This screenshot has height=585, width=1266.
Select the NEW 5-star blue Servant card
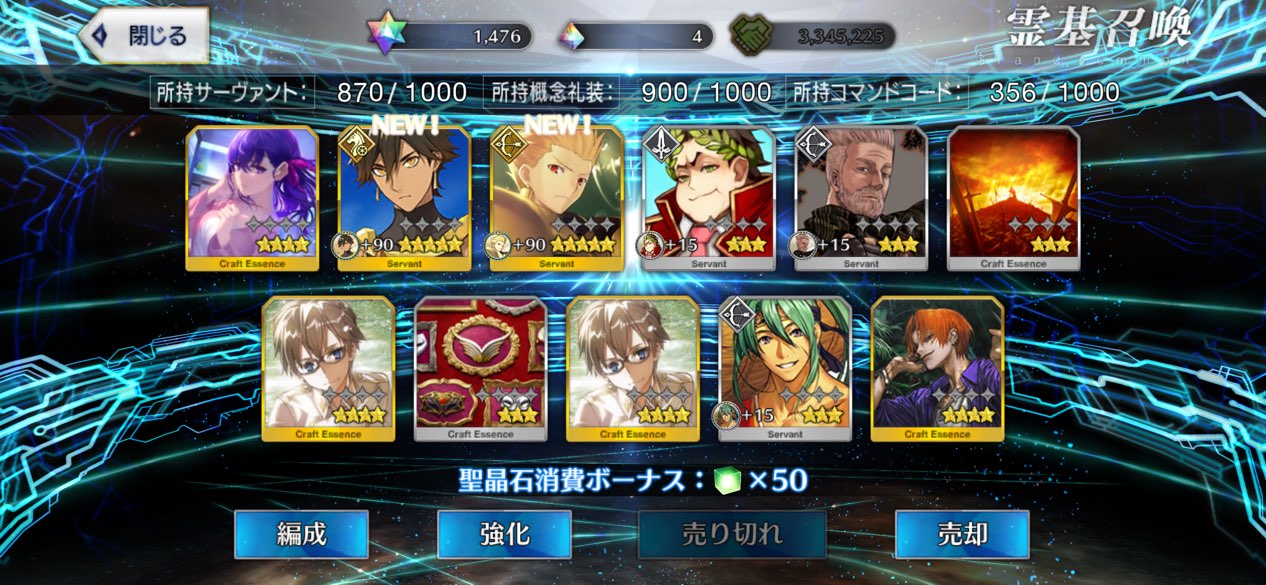pyautogui.click(x=404, y=199)
